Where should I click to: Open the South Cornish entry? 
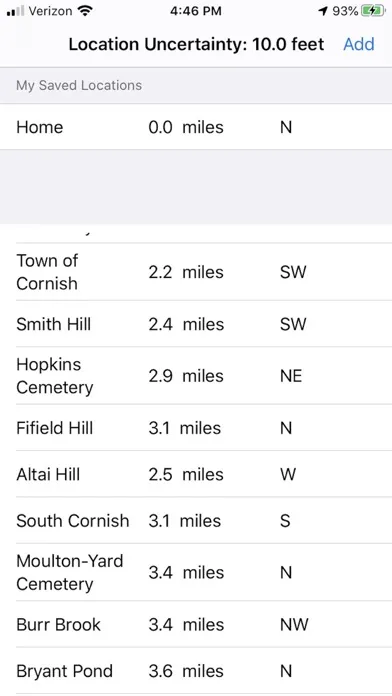point(196,520)
